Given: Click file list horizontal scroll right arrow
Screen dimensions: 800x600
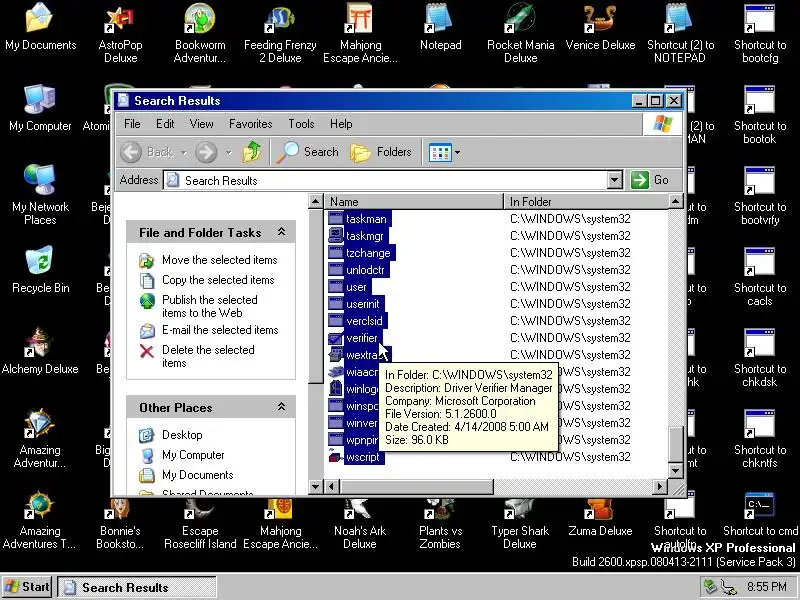Looking at the screenshot, I should click(660, 487).
